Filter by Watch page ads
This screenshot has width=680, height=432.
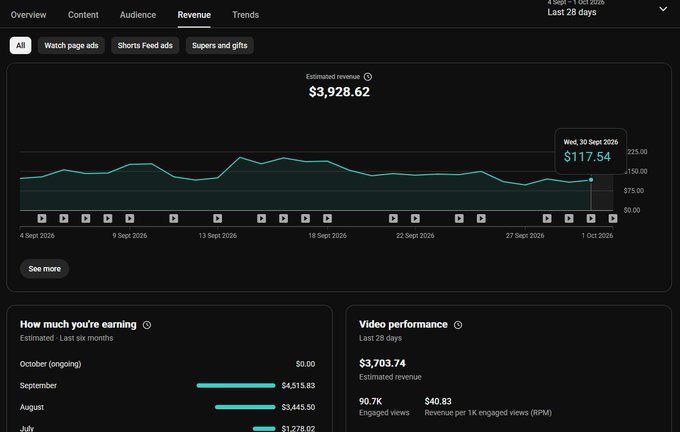pyautogui.click(x=71, y=46)
